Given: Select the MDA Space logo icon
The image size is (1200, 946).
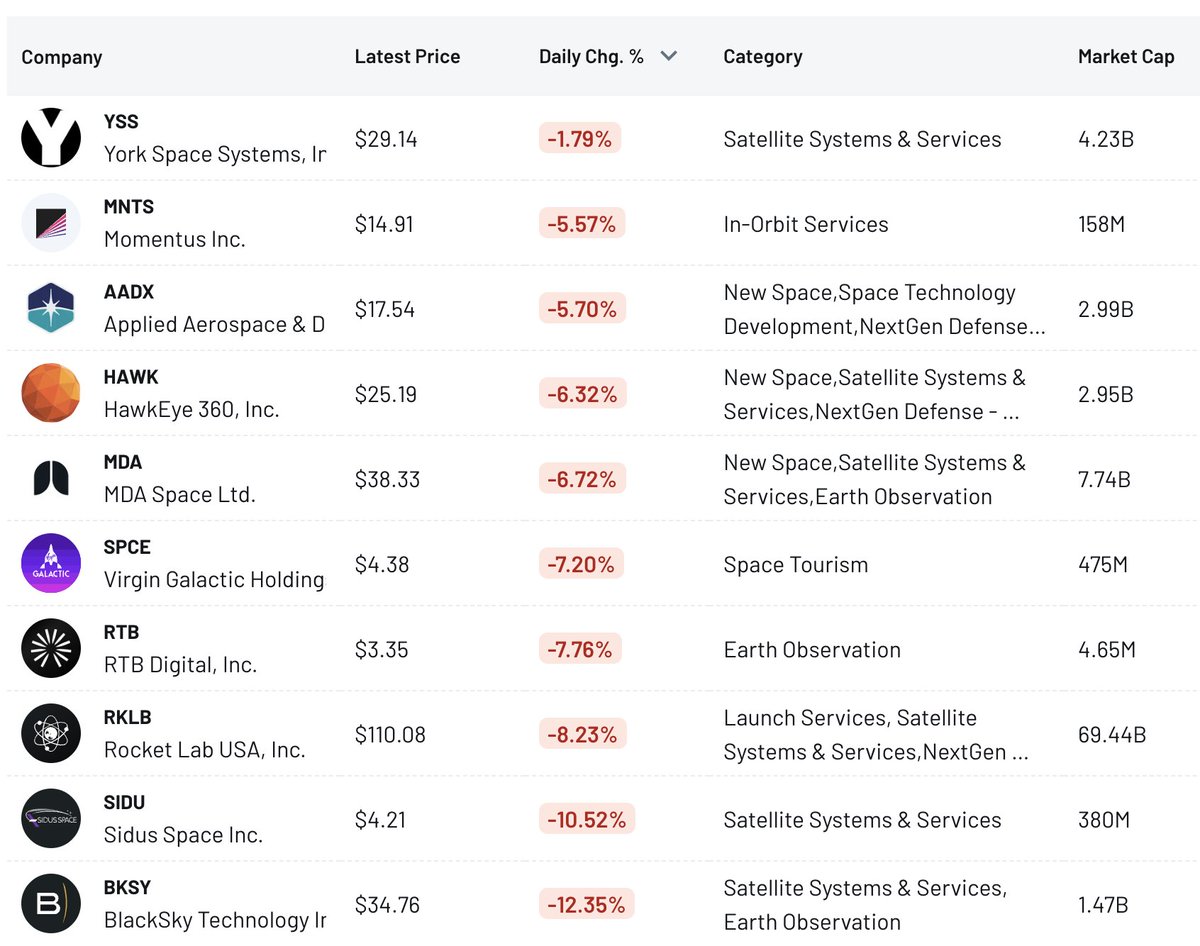Looking at the screenshot, I should 51,479.
